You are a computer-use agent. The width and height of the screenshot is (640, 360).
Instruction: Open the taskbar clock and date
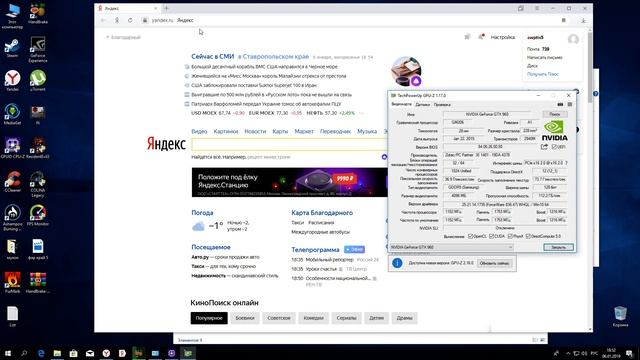click(x=611, y=353)
